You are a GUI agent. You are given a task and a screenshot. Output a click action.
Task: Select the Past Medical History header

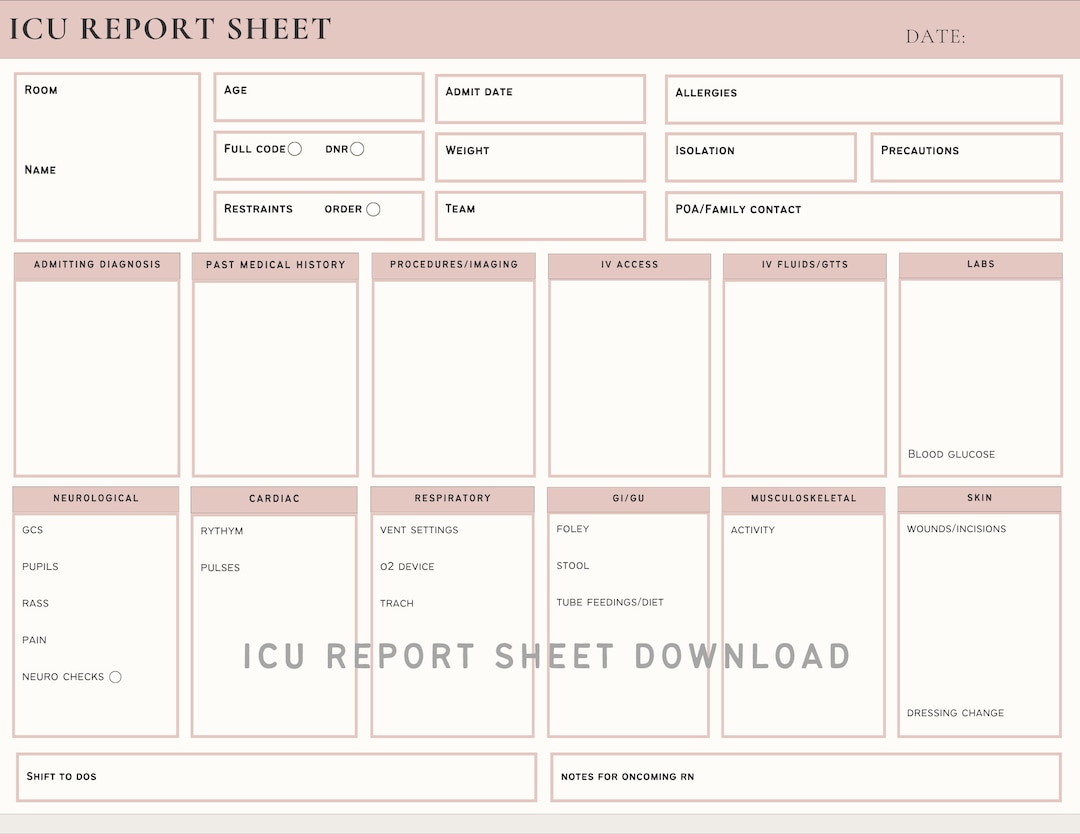coord(274,265)
